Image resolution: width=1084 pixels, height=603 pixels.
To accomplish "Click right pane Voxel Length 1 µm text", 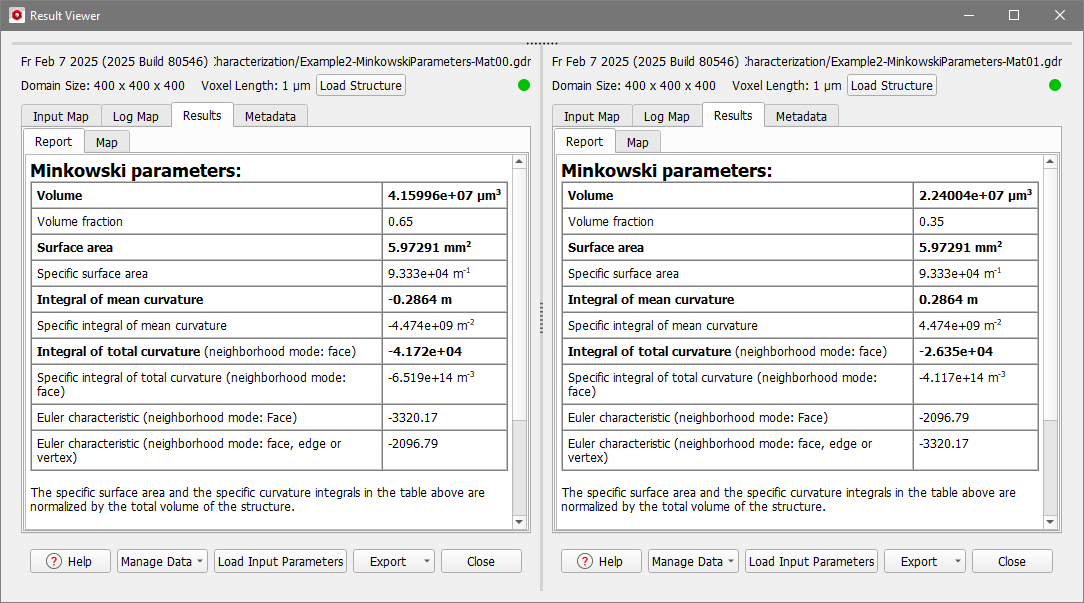I will [x=787, y=86].
